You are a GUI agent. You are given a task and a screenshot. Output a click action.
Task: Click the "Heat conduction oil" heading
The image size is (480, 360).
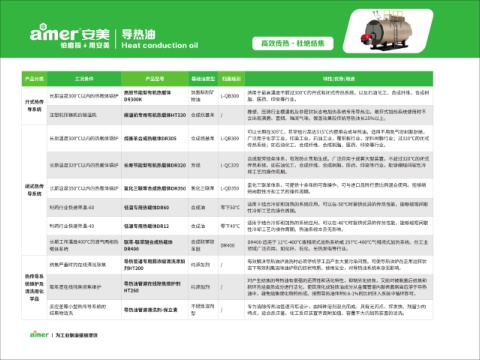(160, 45)
